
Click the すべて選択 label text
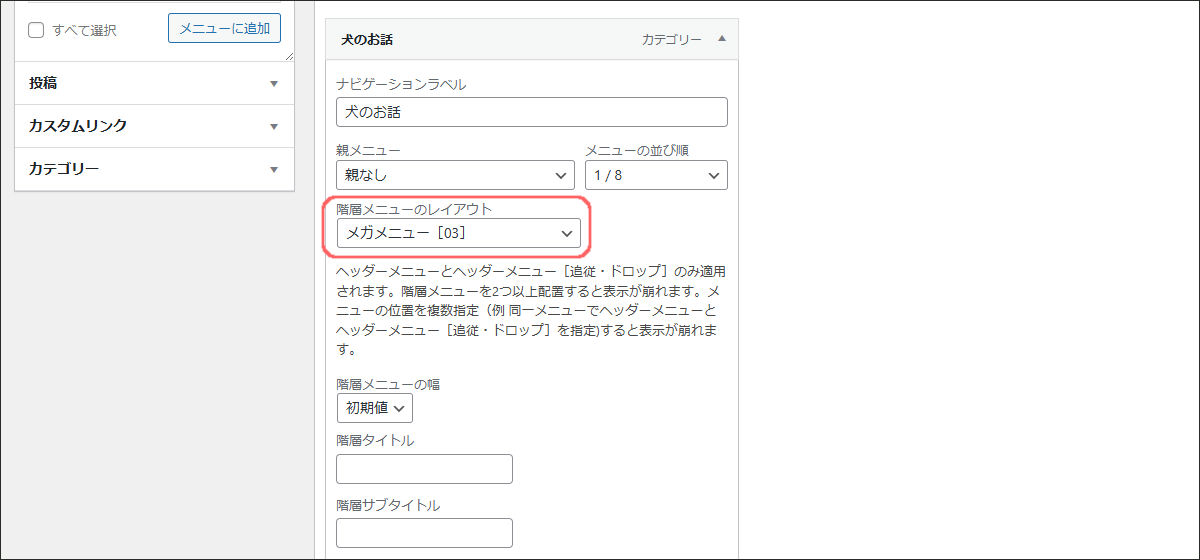point(85,30)
